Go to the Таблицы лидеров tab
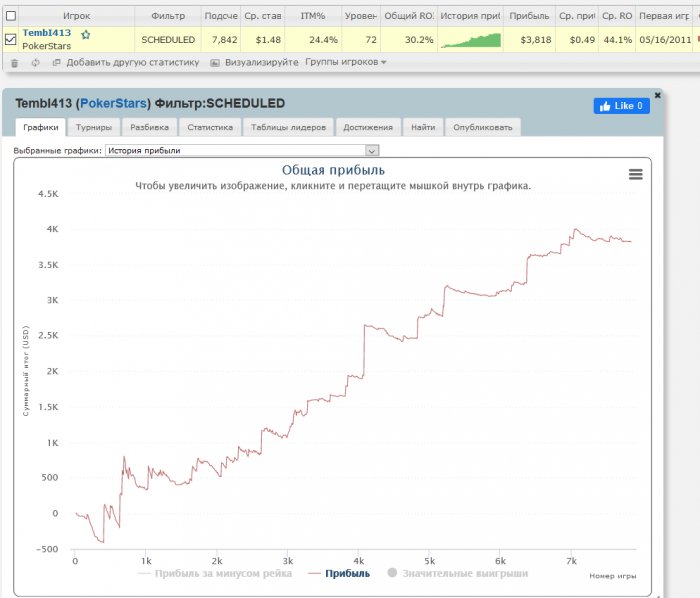This screenshot has width=700, height=598. (x=288, y=127)
